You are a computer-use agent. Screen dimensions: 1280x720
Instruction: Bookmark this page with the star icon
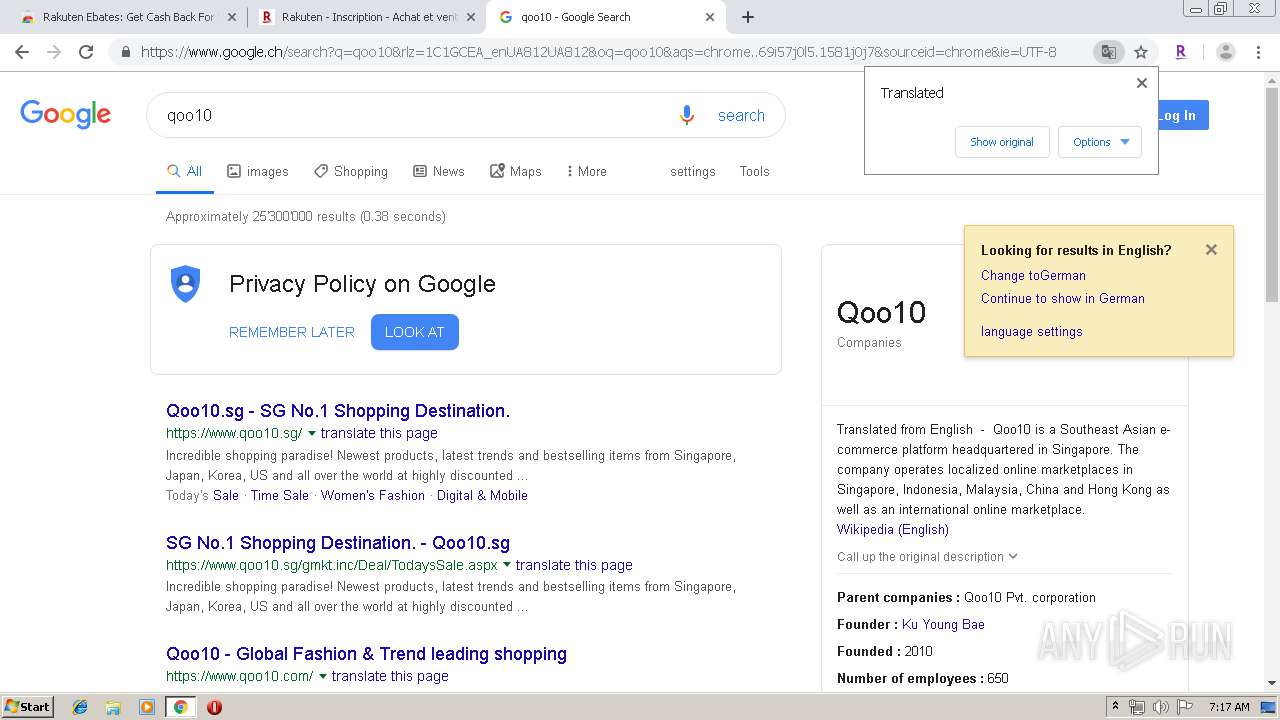pos(1140,52)
